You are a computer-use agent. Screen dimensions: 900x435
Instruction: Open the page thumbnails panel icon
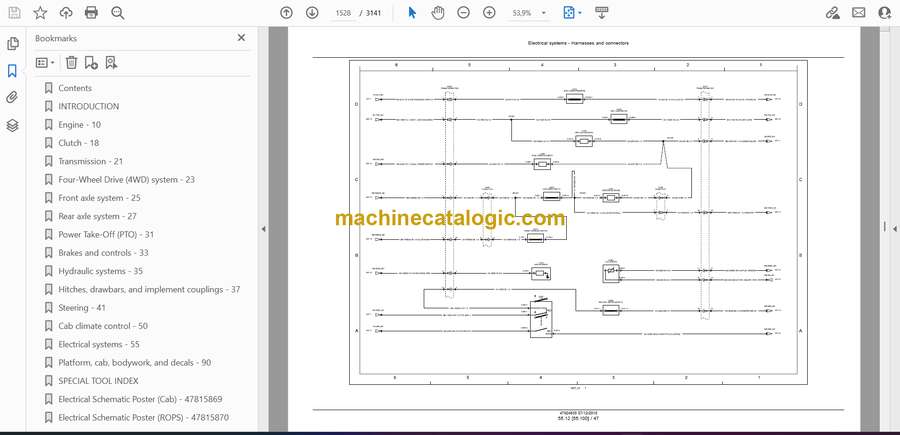point(12,44)
